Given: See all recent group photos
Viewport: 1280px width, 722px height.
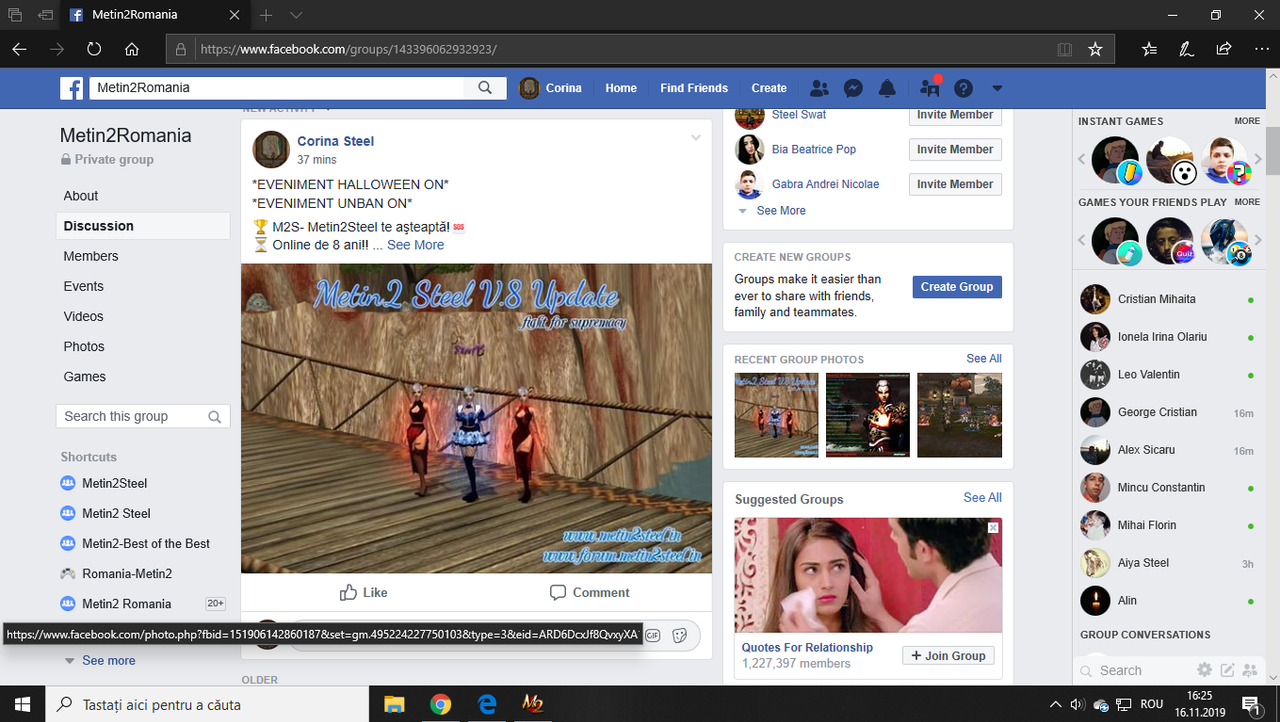Looking at the screenshot, I should click(x=984, y=358).
